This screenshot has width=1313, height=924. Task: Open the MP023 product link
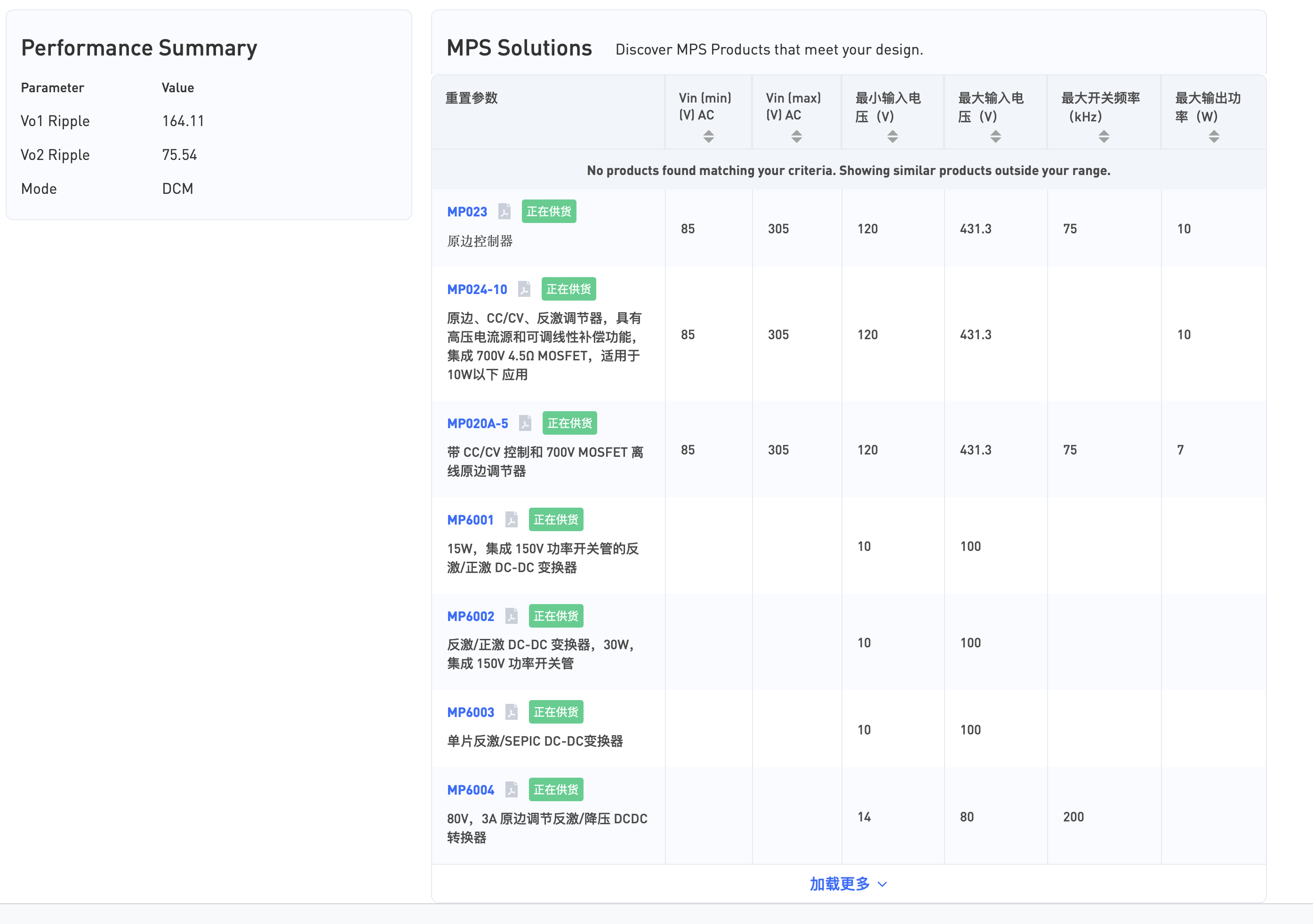coord(467,212)
